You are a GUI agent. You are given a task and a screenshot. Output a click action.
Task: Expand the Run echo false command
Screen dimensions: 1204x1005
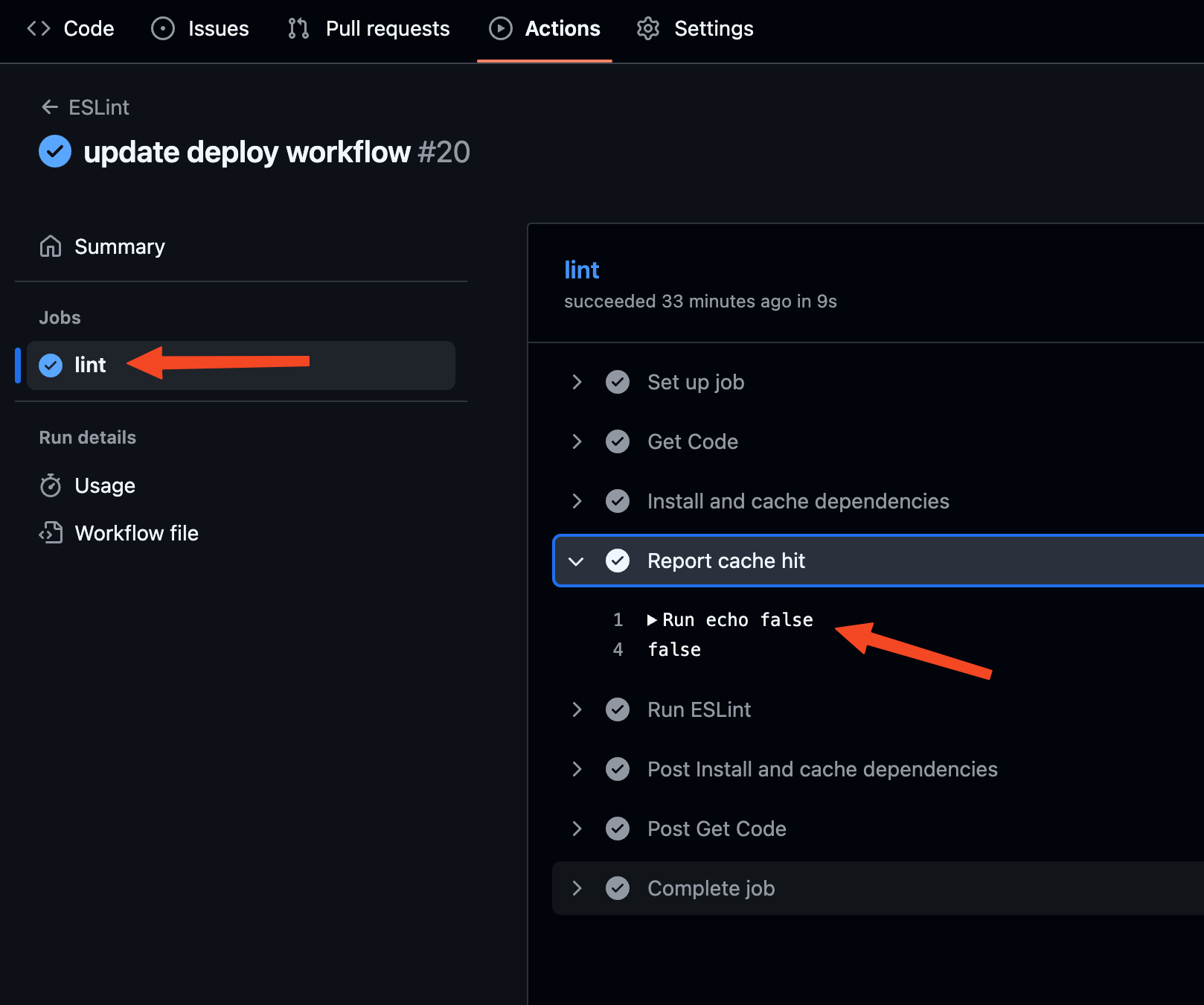coord(652,620)
